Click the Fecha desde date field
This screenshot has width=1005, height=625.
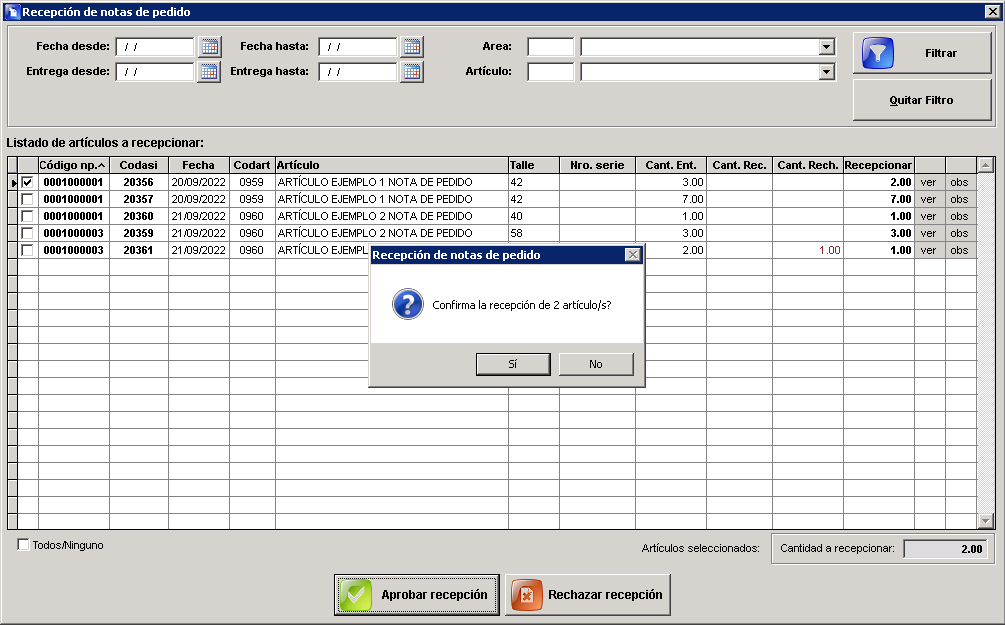155,47
